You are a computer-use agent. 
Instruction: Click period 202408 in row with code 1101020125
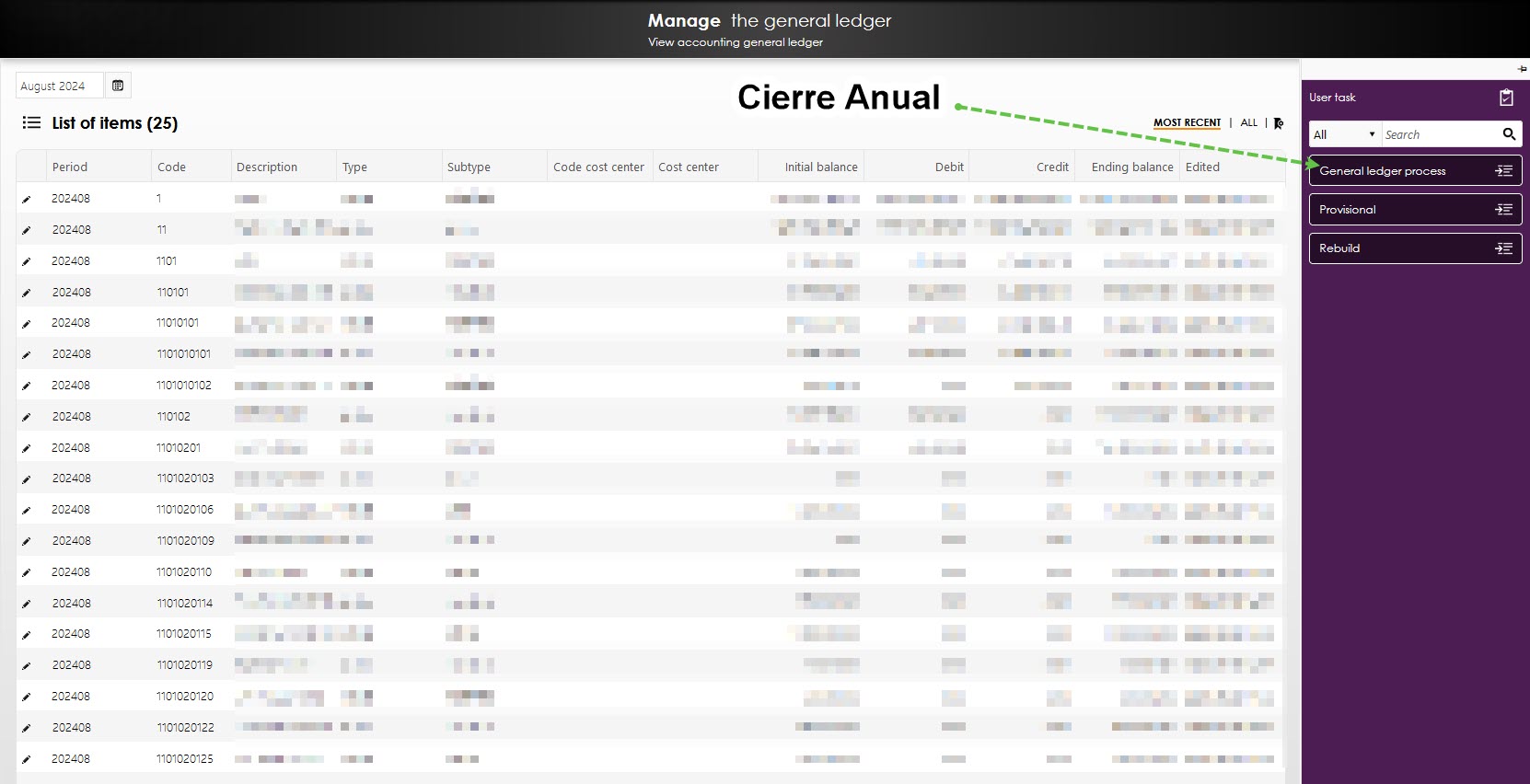click(x=71, y=759)
